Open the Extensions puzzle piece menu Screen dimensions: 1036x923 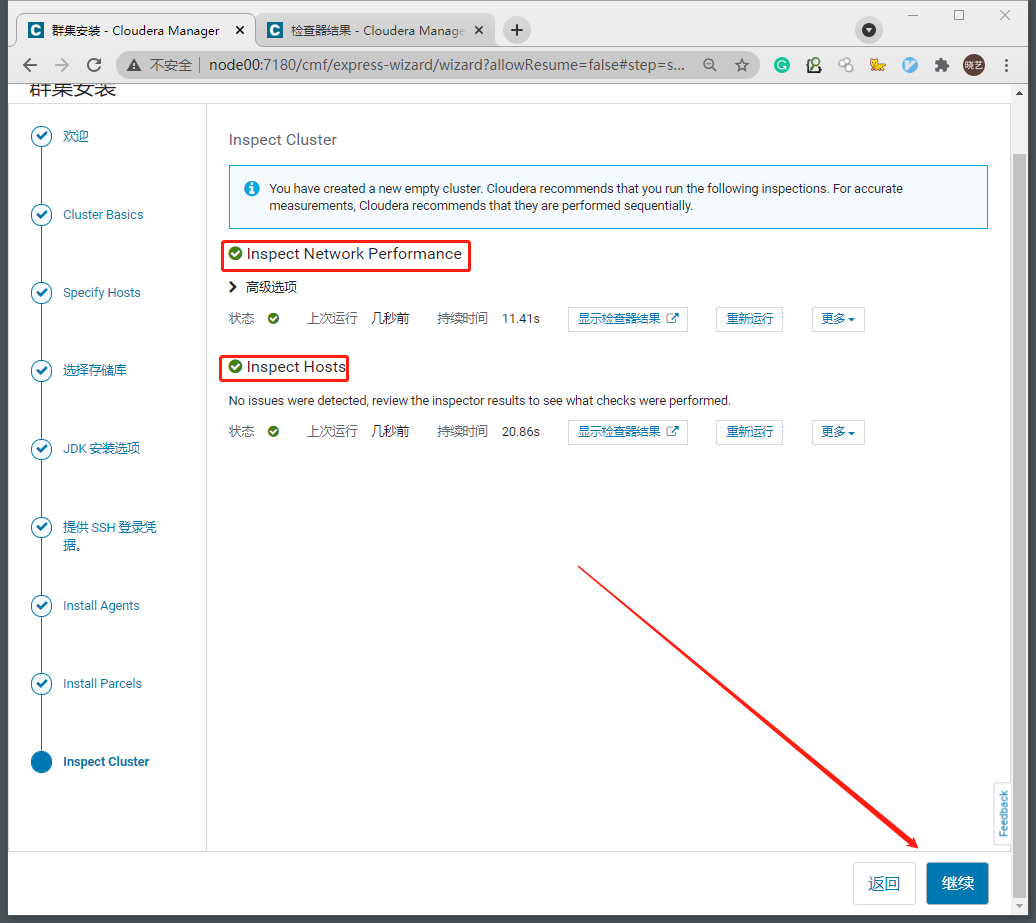942,65
